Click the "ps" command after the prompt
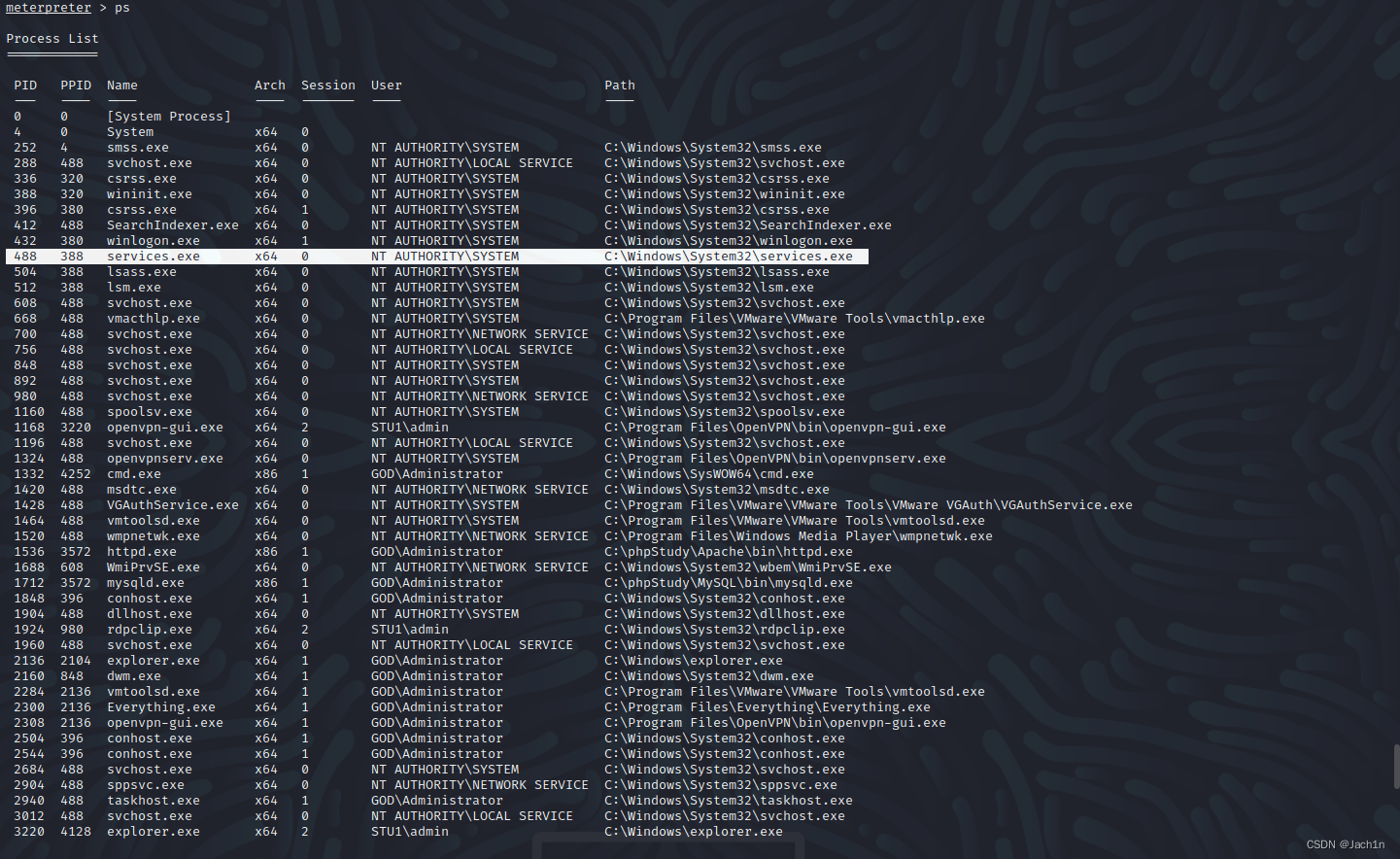This screenshot has height=859, width=1400. coord(122,8)
